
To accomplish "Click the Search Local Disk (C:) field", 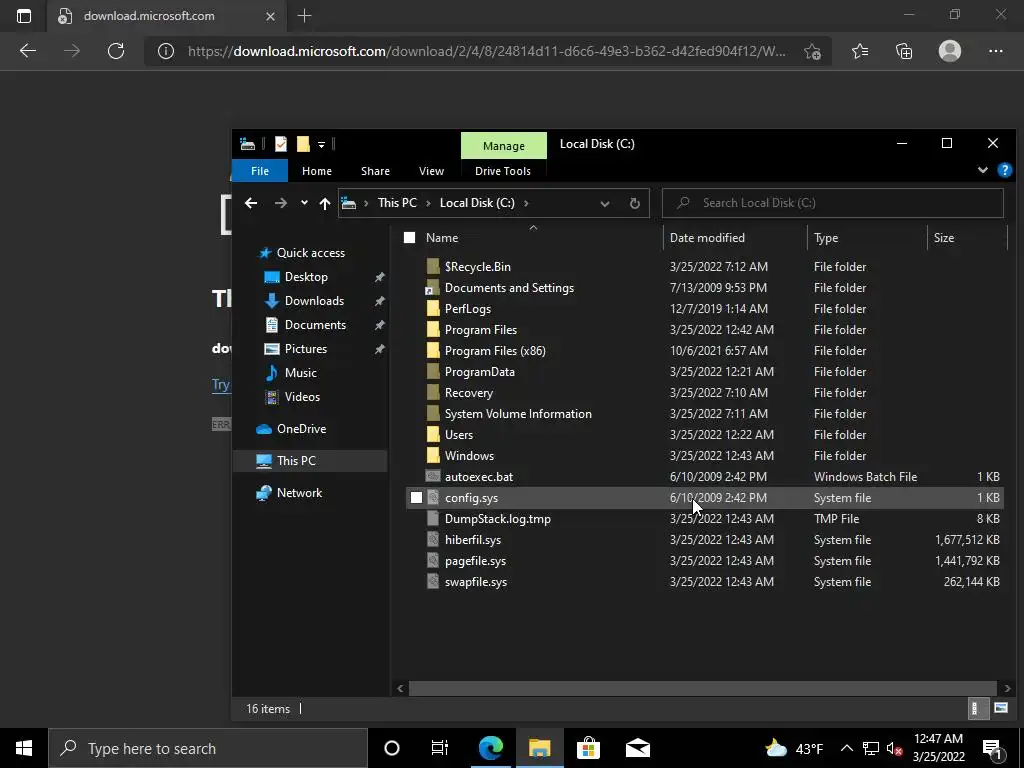I will pos(833,203).
